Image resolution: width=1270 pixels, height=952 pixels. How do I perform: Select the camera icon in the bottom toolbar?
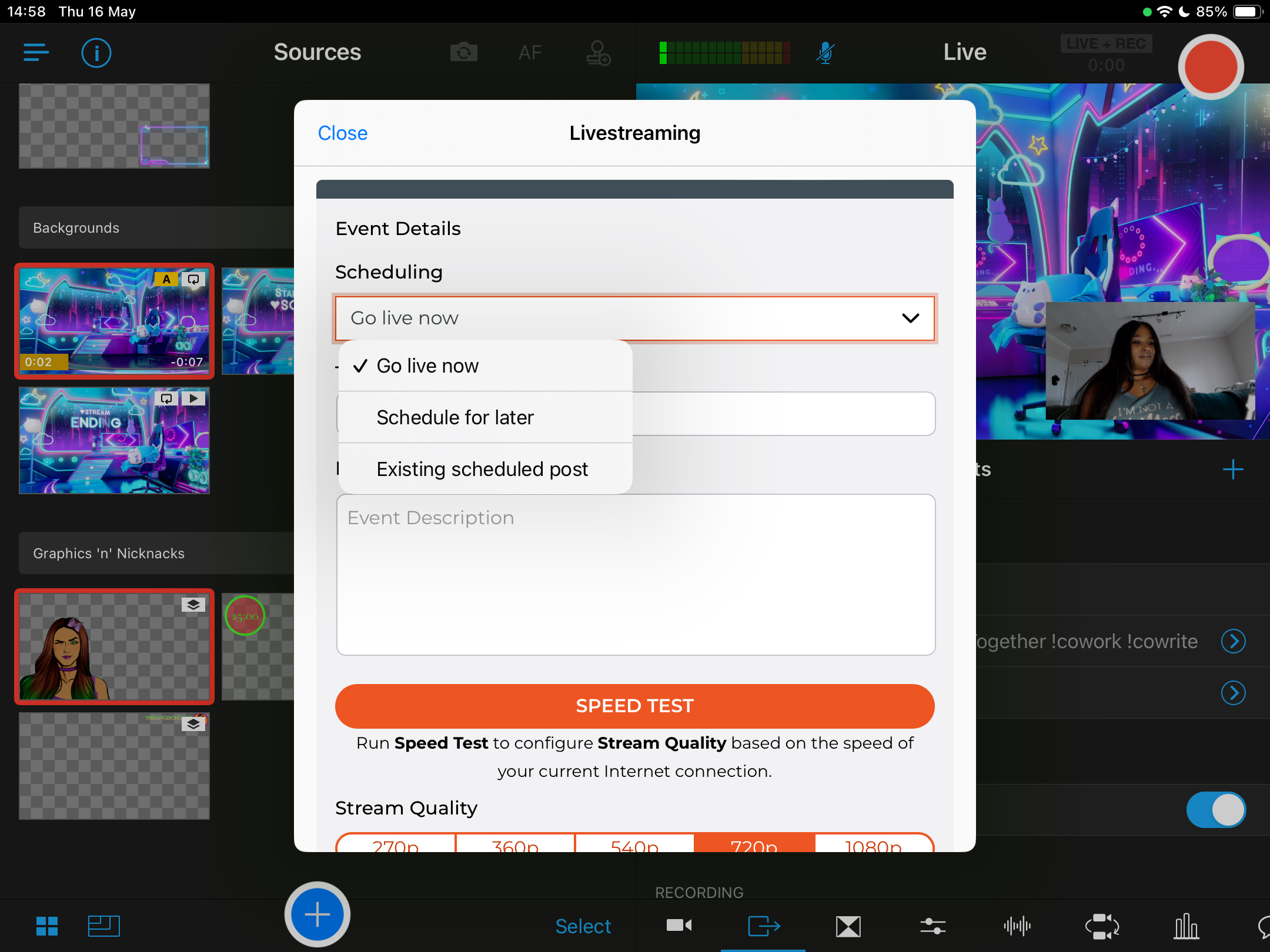pos(679,926)
